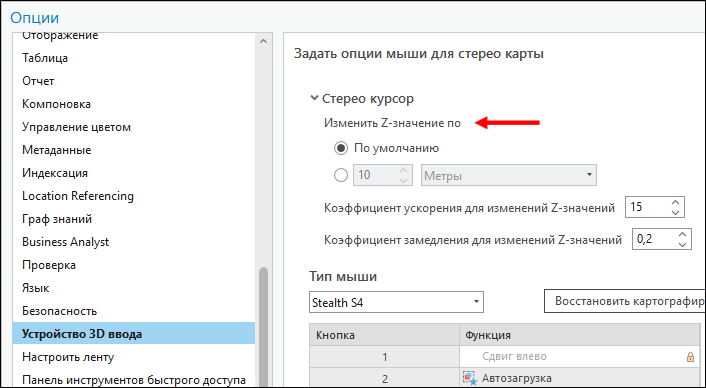Select Business Analyst options
The height and width of the screenshot is (388, 706).
click(x=66, y=242)
